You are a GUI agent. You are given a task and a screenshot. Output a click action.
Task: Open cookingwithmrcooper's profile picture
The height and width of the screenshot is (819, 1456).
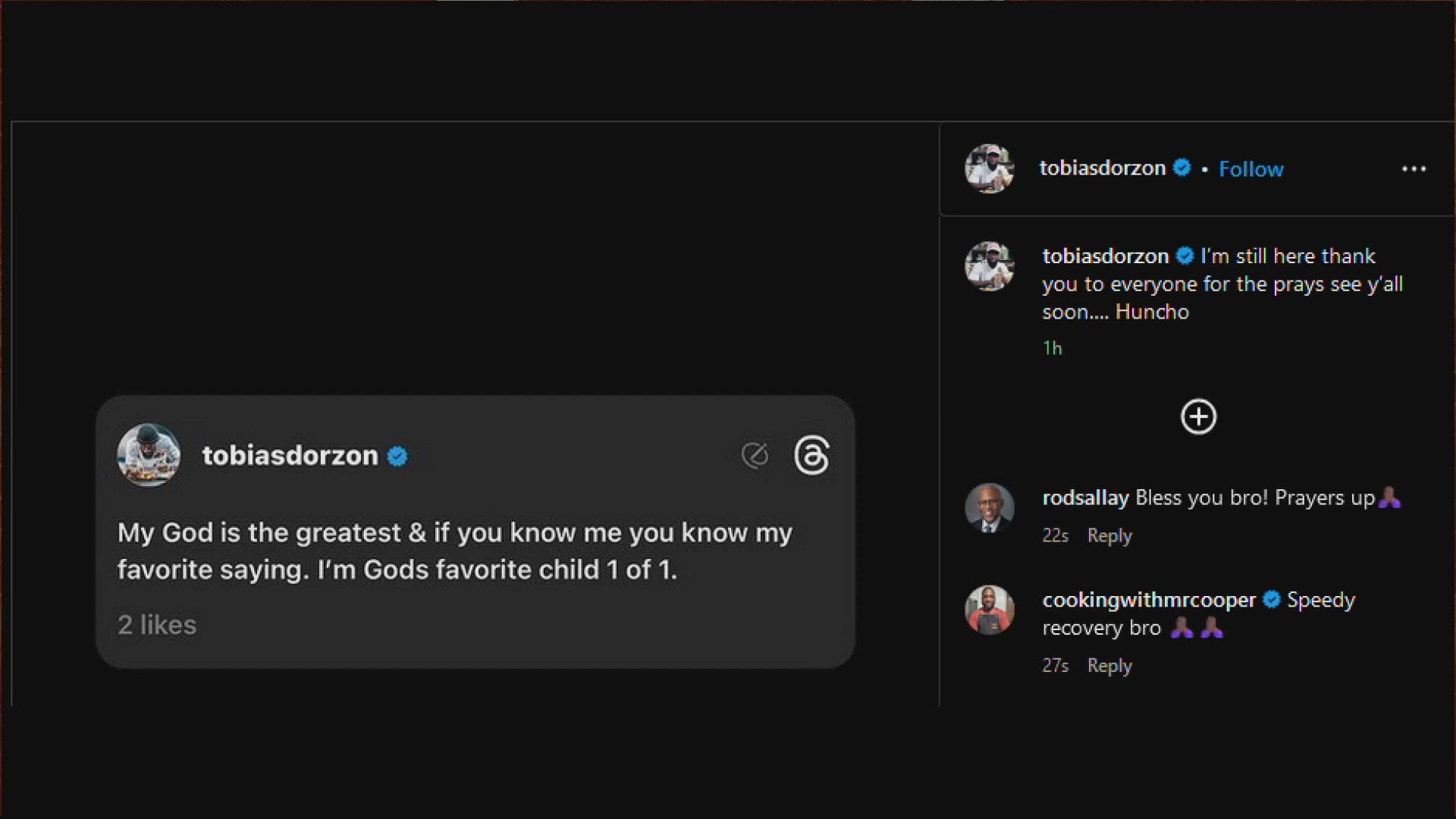click(x=989, y=610)
